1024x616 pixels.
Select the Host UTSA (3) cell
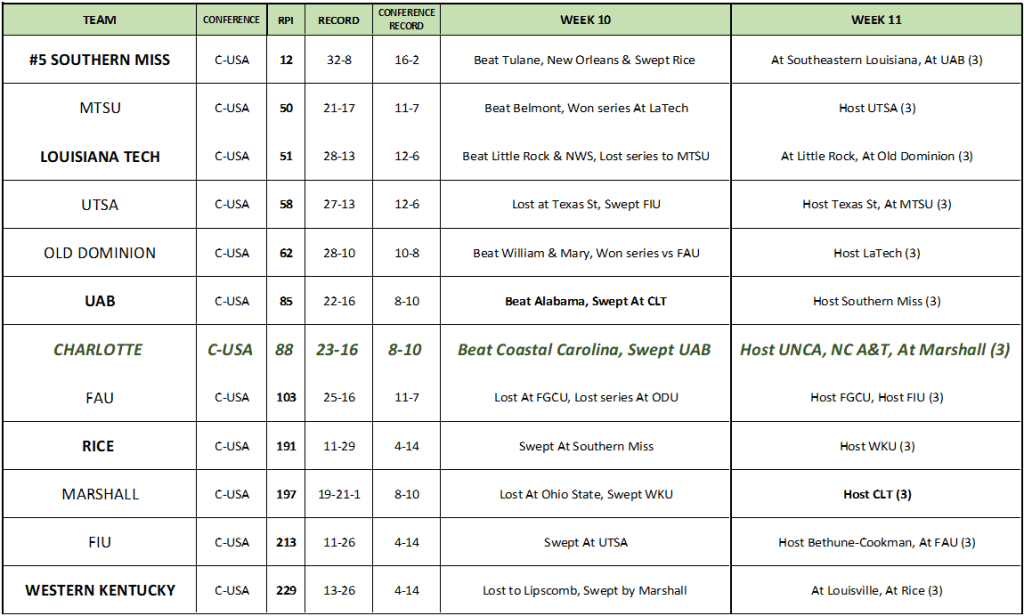876,108
